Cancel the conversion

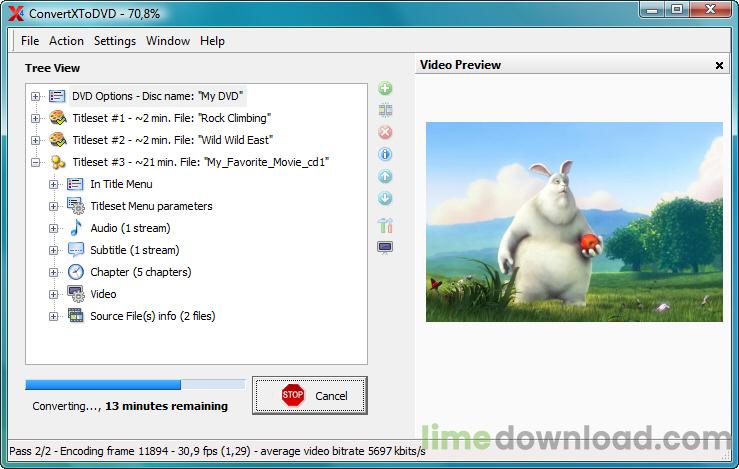coord(310,395)
